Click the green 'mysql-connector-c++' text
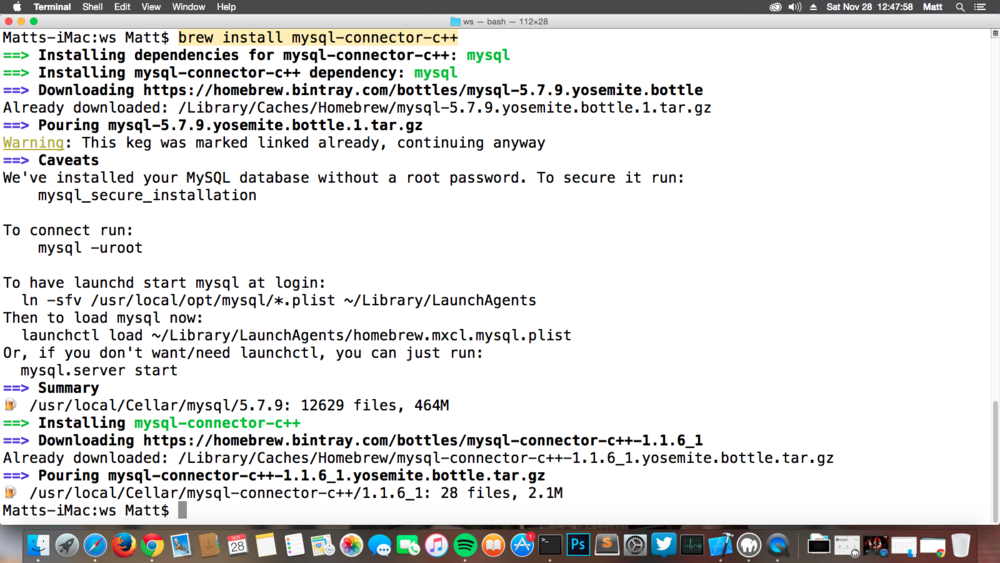 coord(217,423)
